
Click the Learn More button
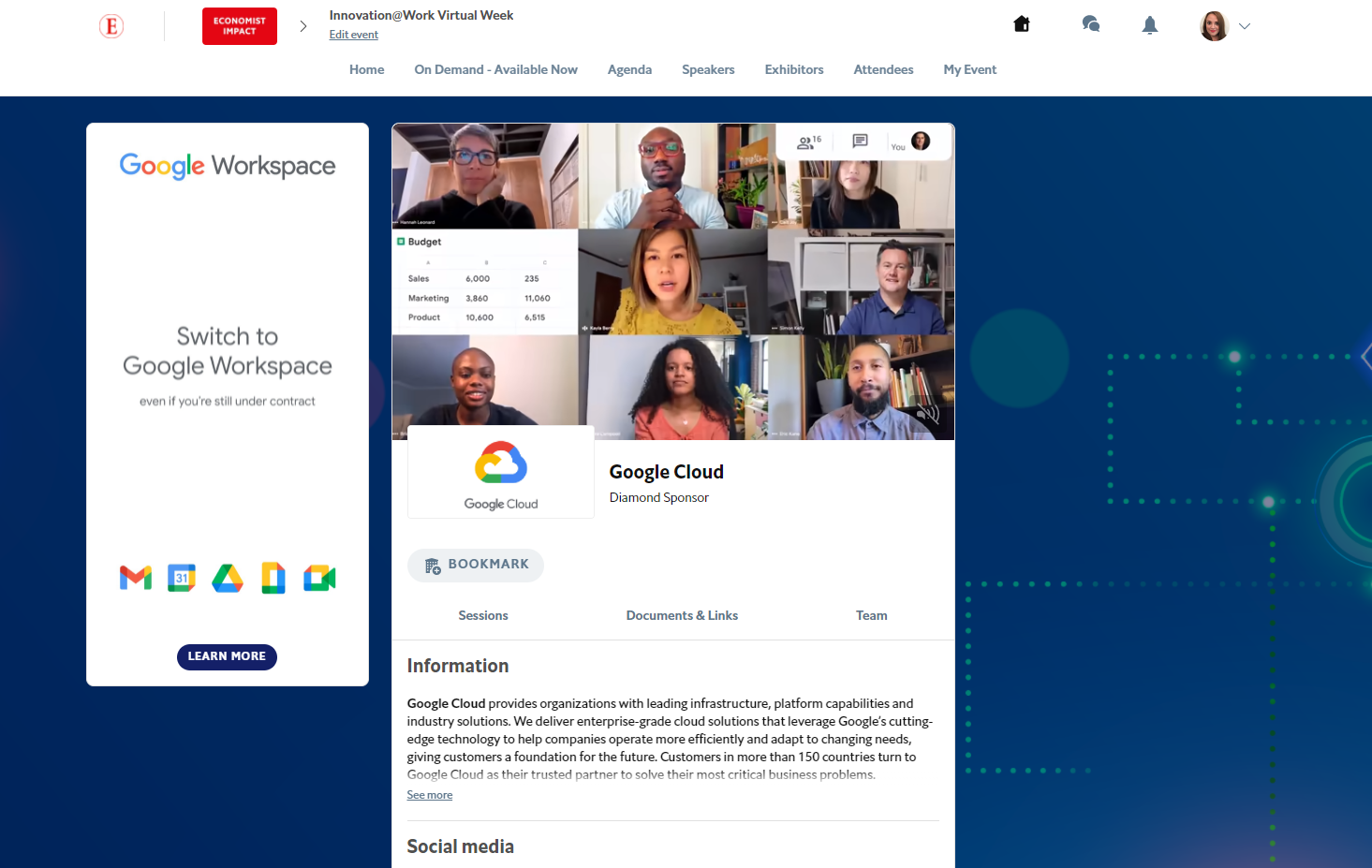click(x=227, y=656)
